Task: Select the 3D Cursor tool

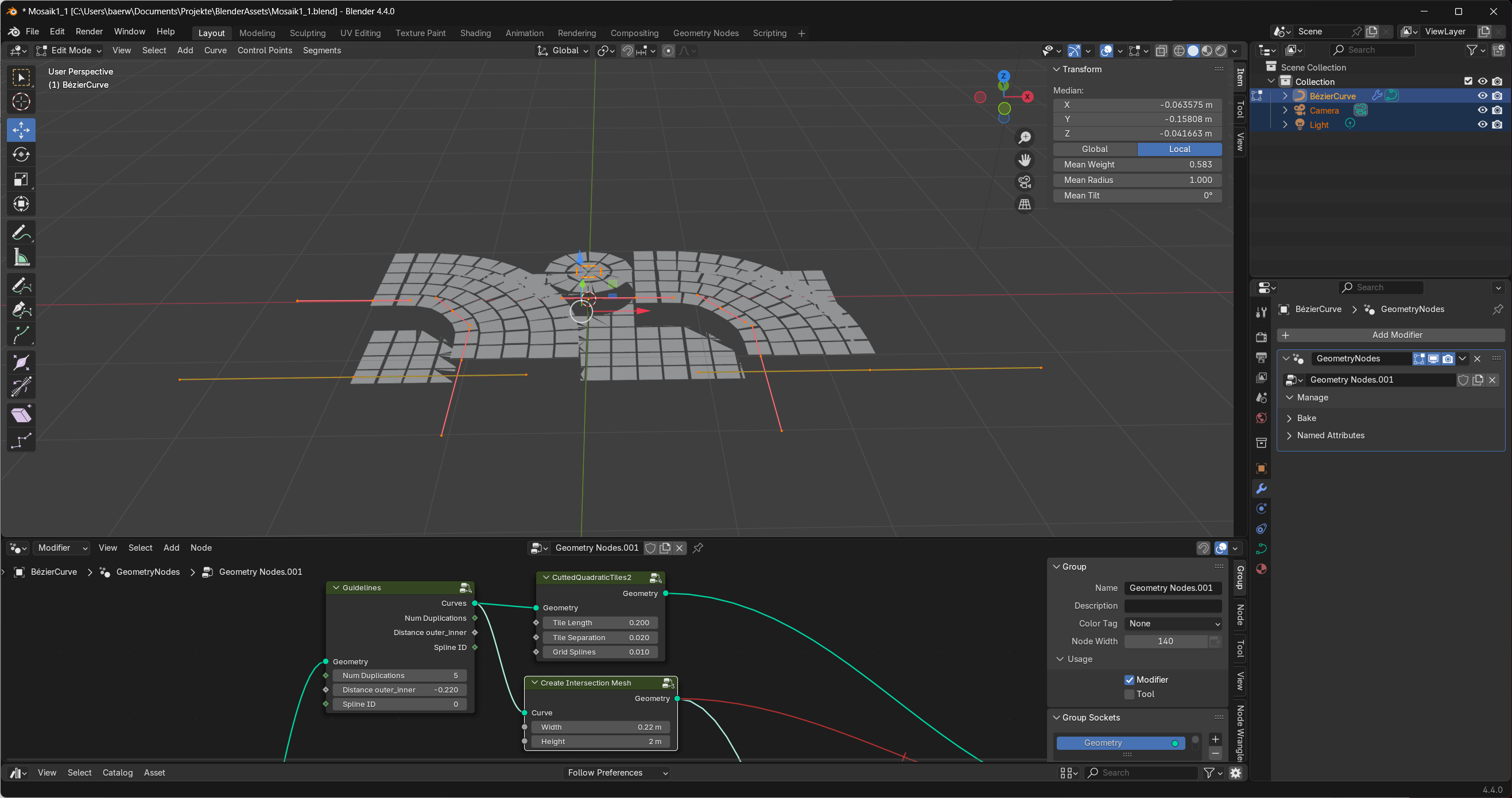Action: [x=21, y=102]
